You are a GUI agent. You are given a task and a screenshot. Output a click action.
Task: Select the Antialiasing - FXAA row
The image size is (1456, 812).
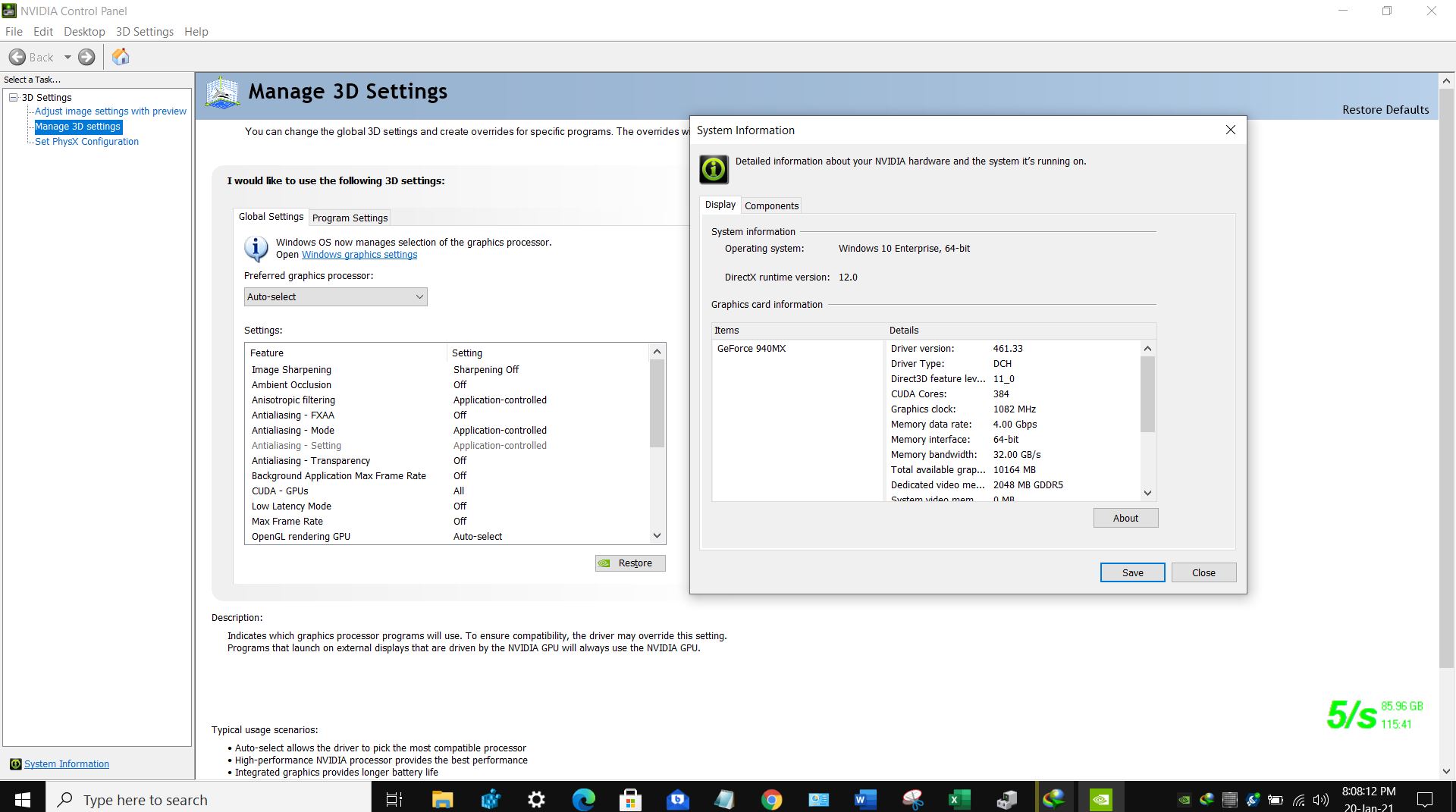(x=447, y=415)
